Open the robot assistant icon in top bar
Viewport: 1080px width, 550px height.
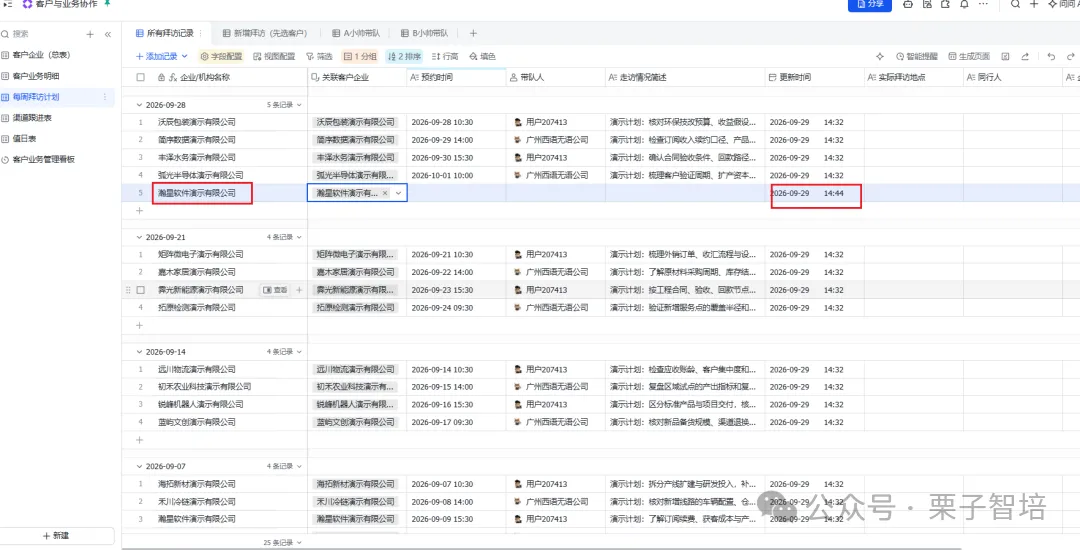pos(908,4)
